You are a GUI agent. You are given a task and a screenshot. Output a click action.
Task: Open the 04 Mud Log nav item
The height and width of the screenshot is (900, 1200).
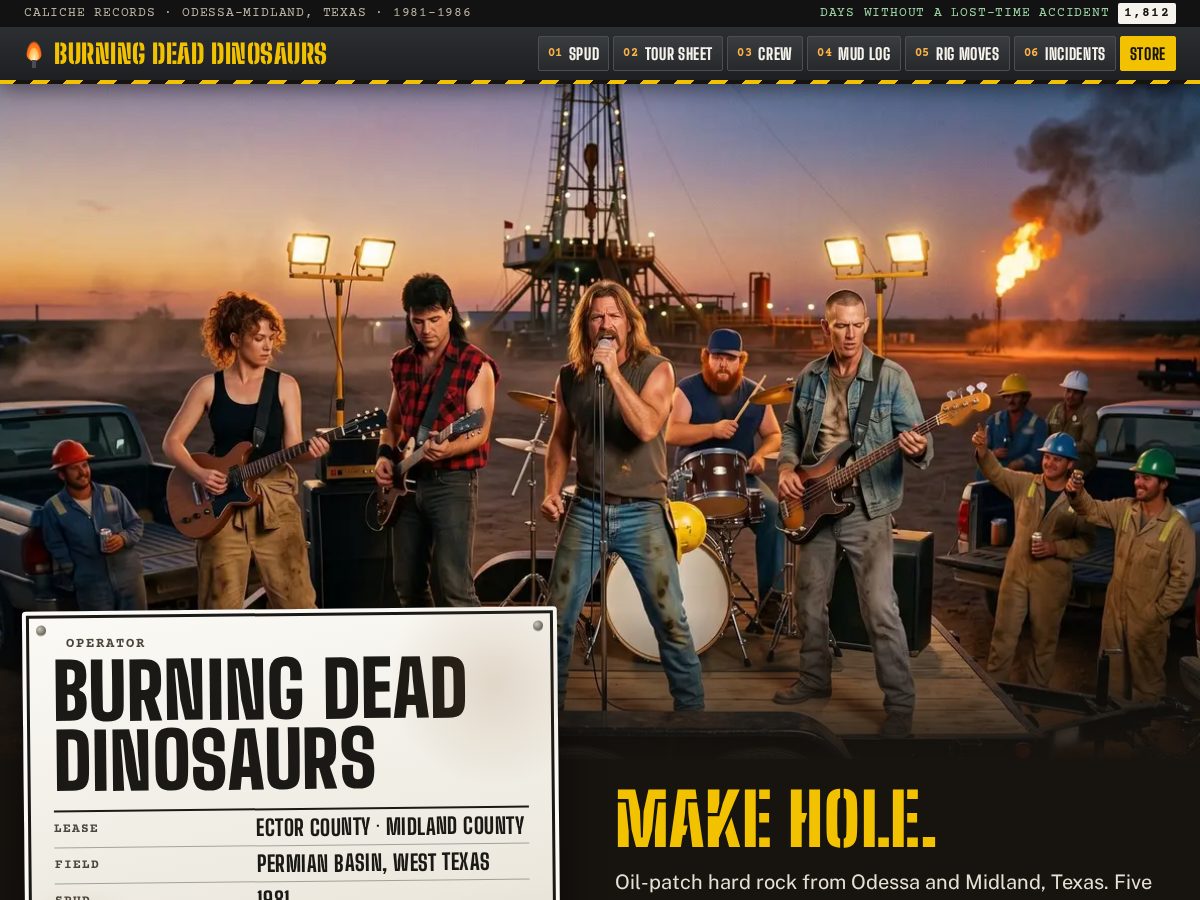854,54
